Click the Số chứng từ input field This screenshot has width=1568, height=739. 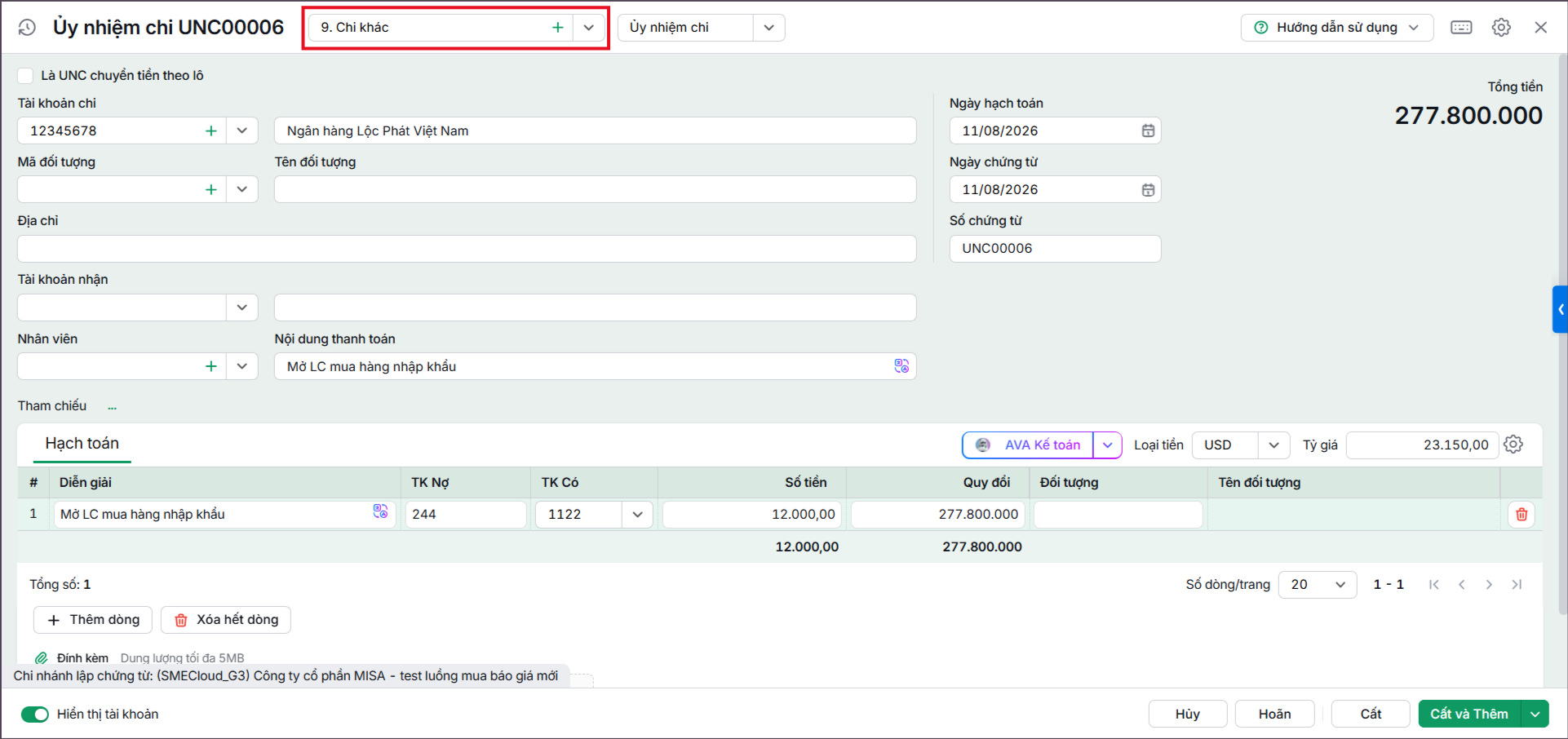(1055, 248)
